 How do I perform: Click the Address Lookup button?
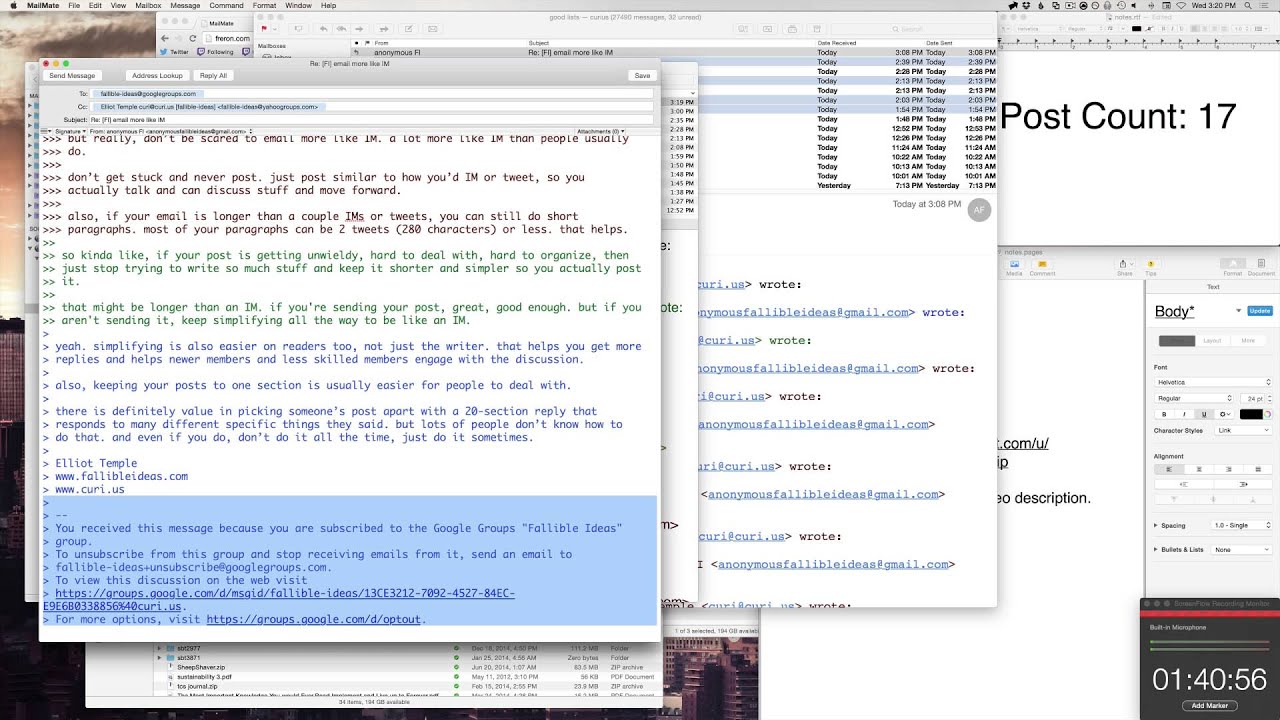[x=157, y=75]
